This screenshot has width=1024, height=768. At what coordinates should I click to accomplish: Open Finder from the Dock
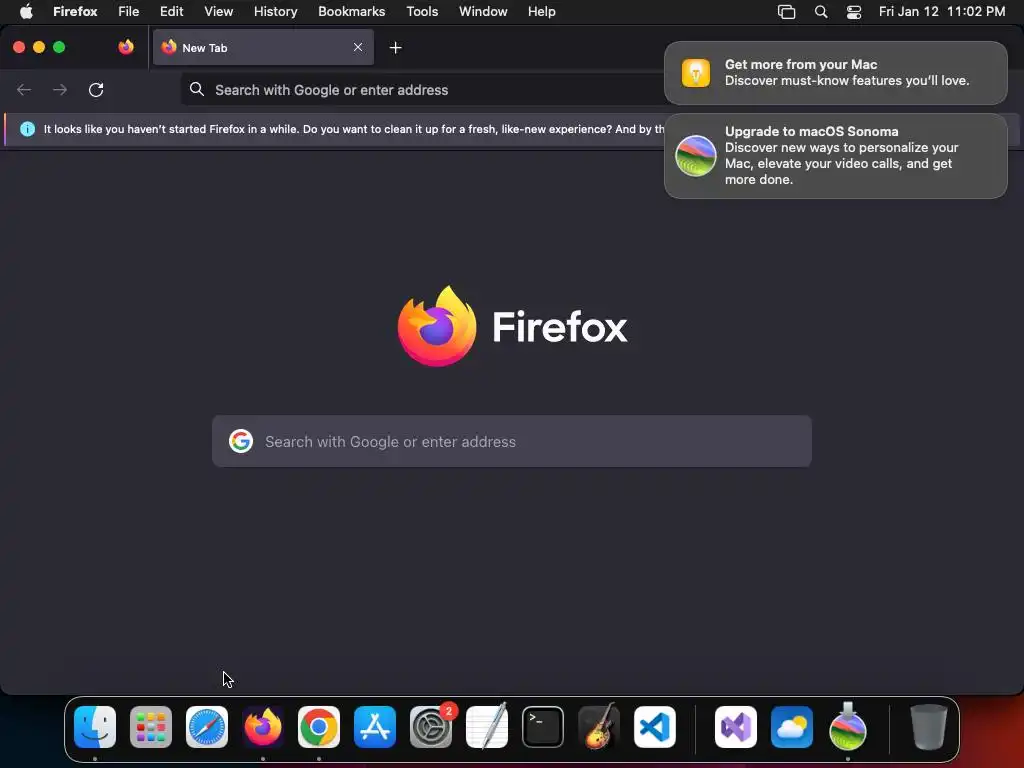95,727
